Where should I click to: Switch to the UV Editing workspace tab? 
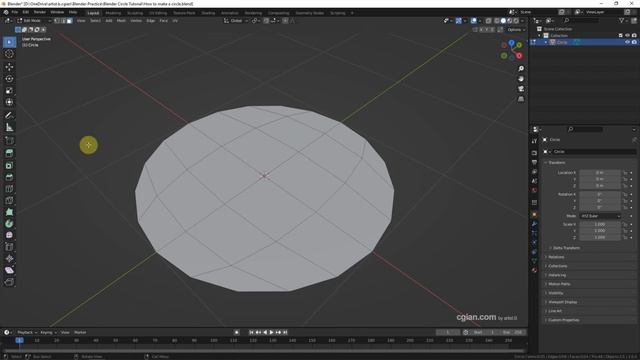click(x=158, y=13)
